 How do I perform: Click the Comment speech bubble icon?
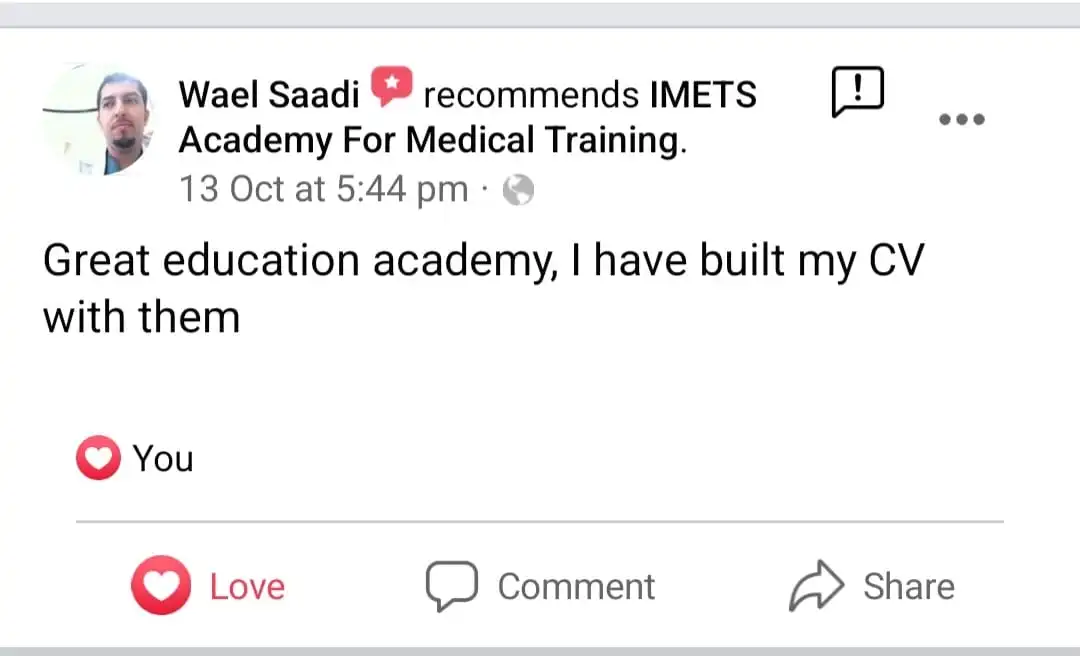click(x=452, y=586)
